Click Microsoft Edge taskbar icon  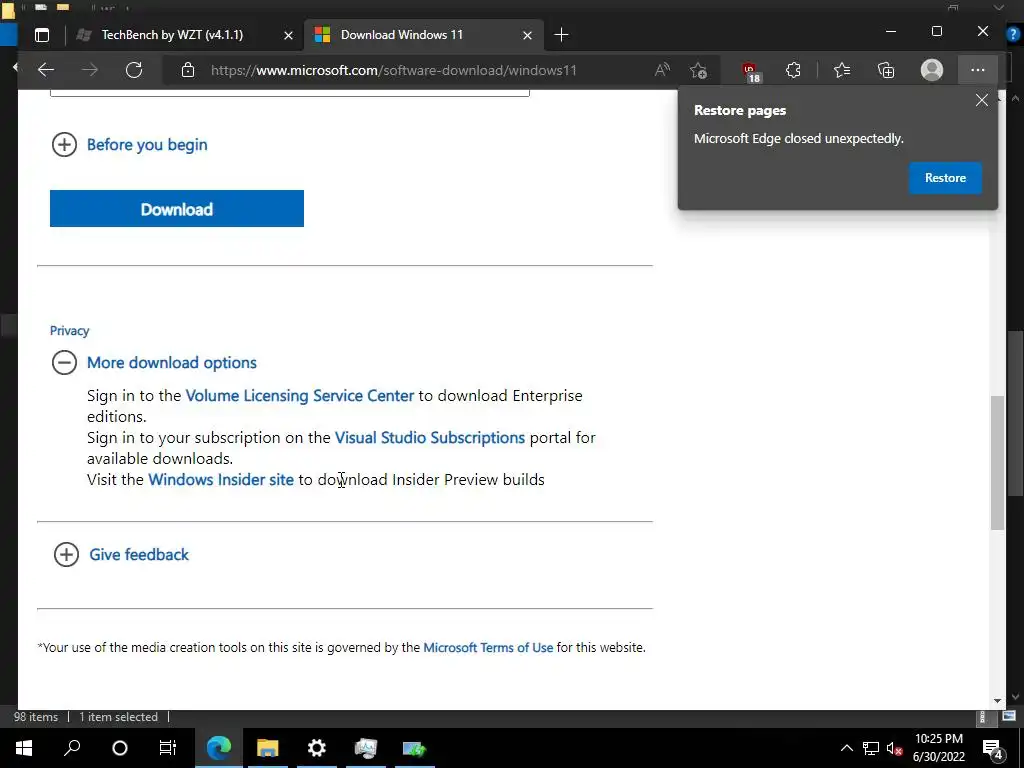219,748
